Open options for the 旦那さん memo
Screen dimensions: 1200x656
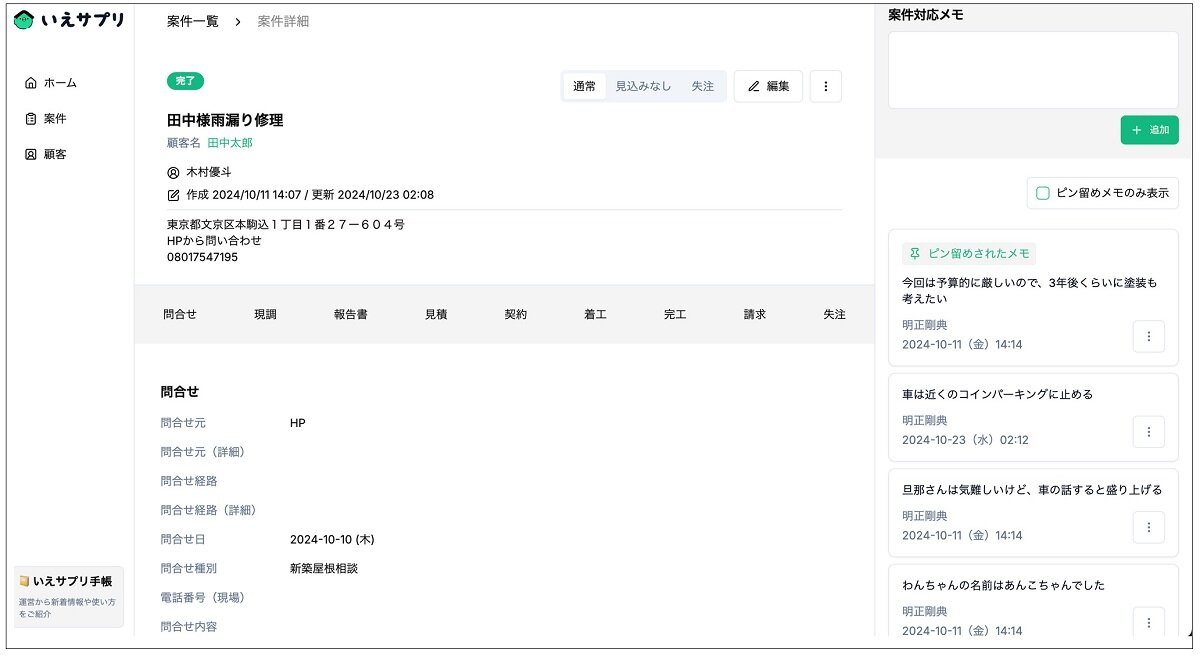(x=1148, y=527)
